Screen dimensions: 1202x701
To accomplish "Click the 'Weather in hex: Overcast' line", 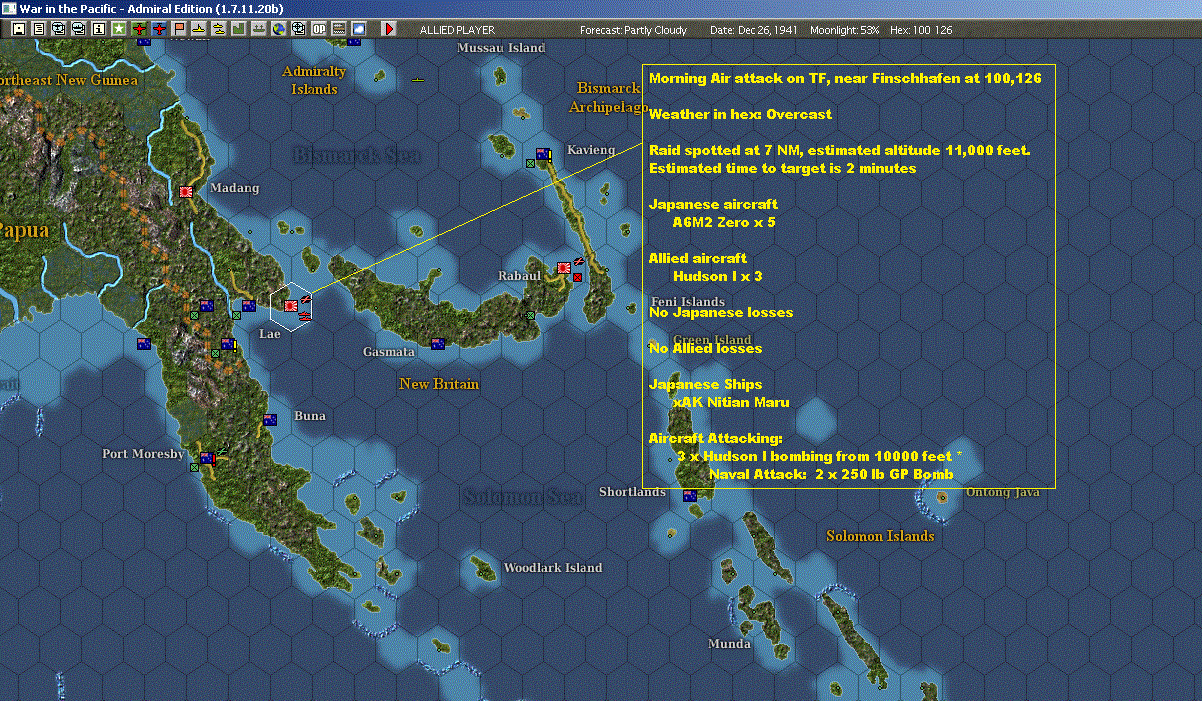I will pyautogui.click(x=740, y=114).
